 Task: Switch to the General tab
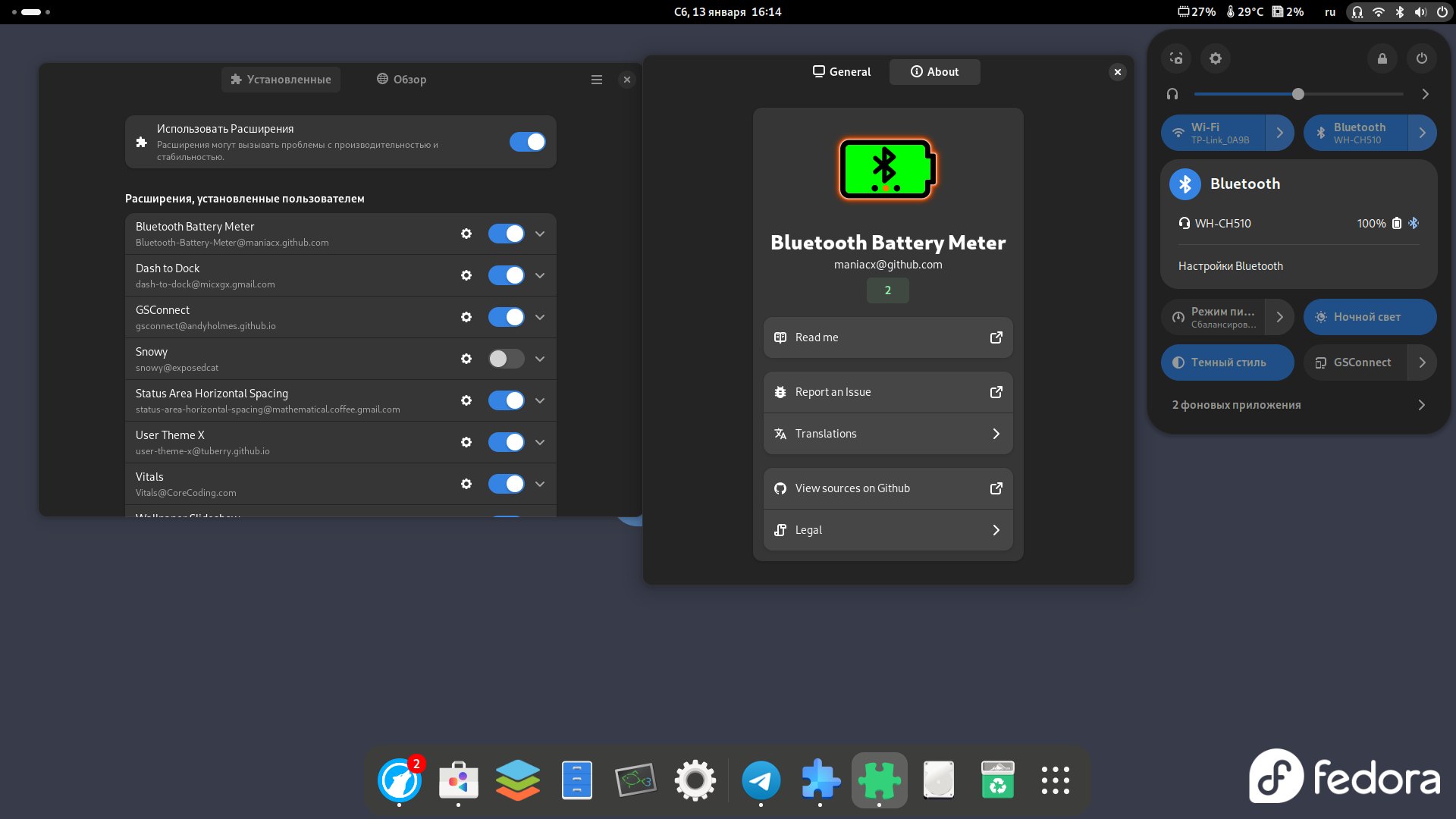(x=842, y=72)
